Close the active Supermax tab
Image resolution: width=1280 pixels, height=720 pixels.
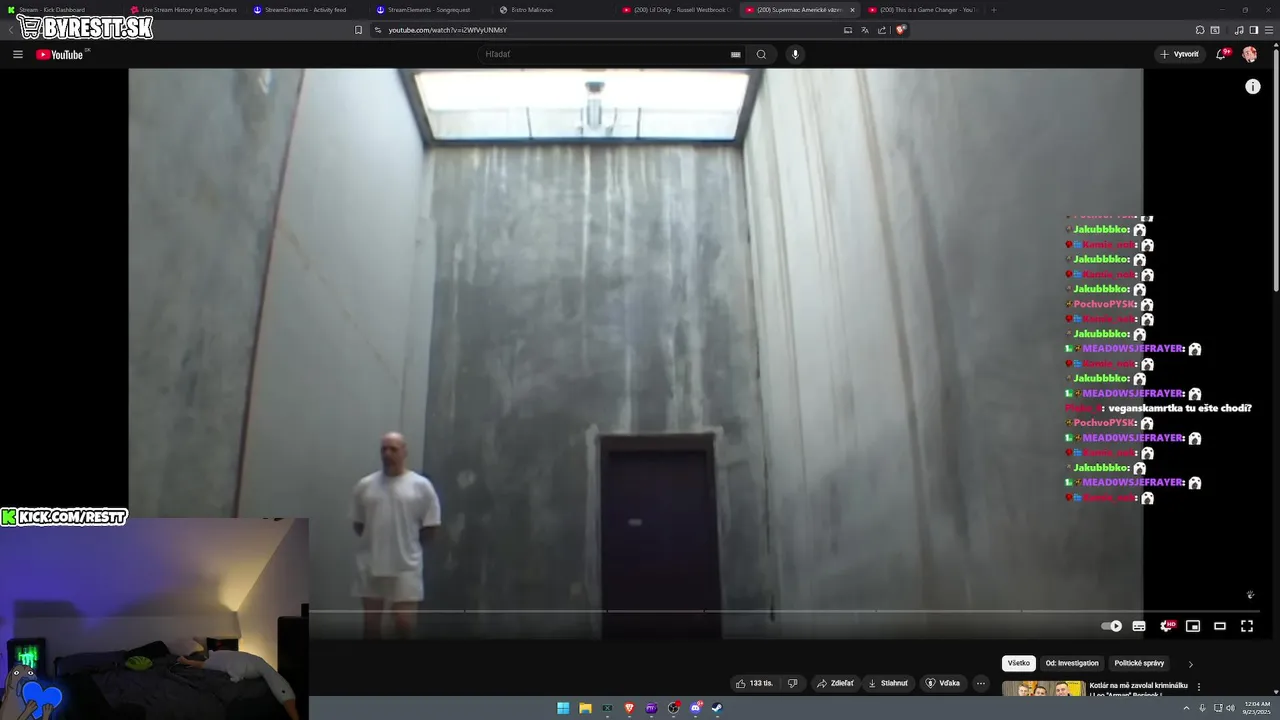click(852, 10)
